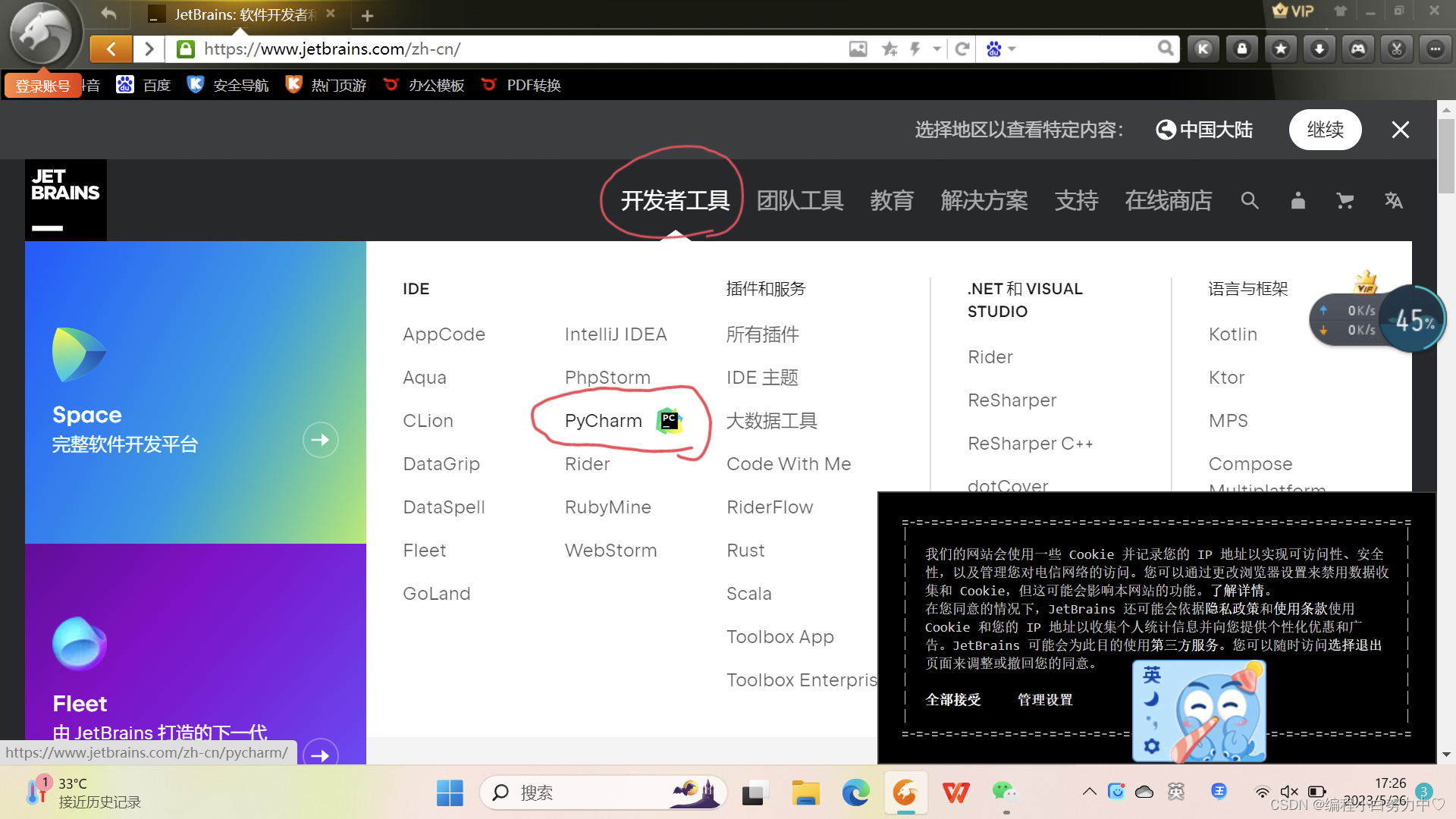
Task: Open a new browser tab with plus icon
Action: click(x=367, y=16)
